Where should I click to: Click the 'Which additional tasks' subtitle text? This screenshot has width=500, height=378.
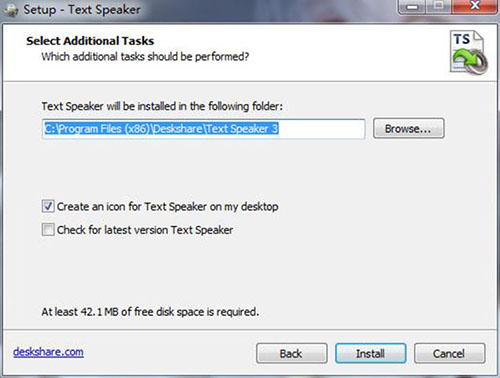coord(145,57)
